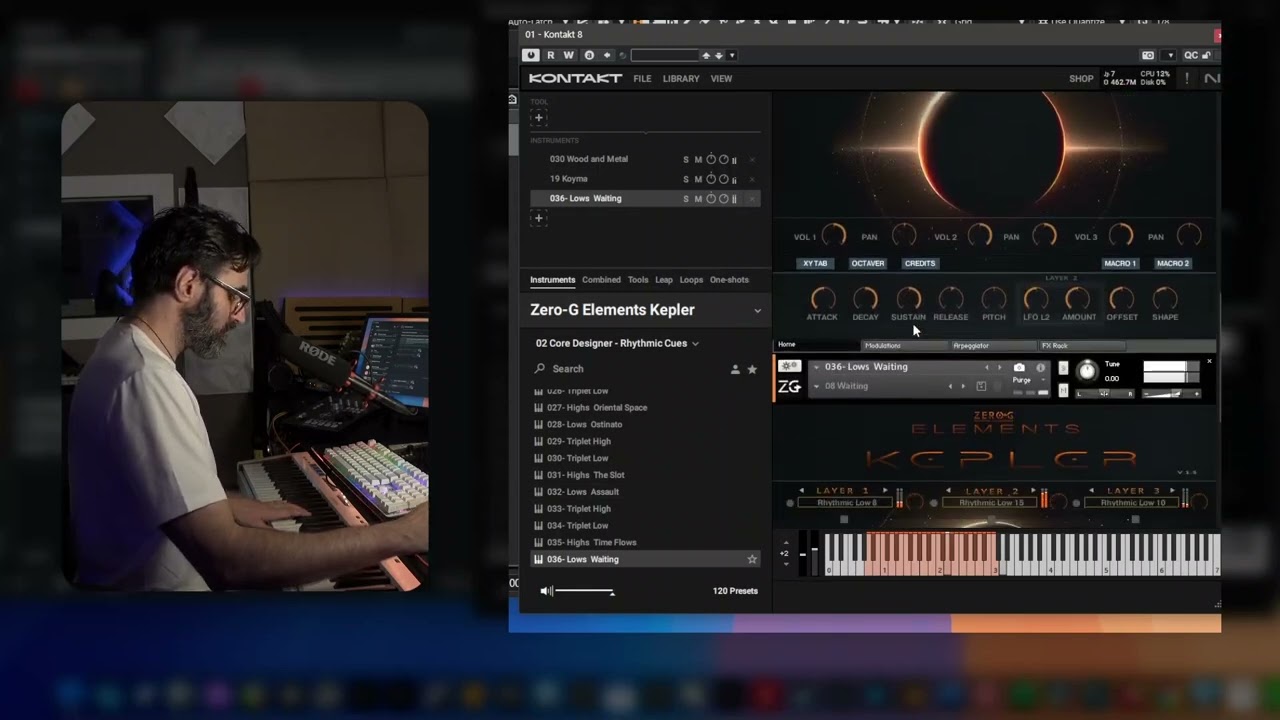Screen dimensions: 1280x720
Task: Select preset 032- Lows Assault
Action: click(583, 492)
